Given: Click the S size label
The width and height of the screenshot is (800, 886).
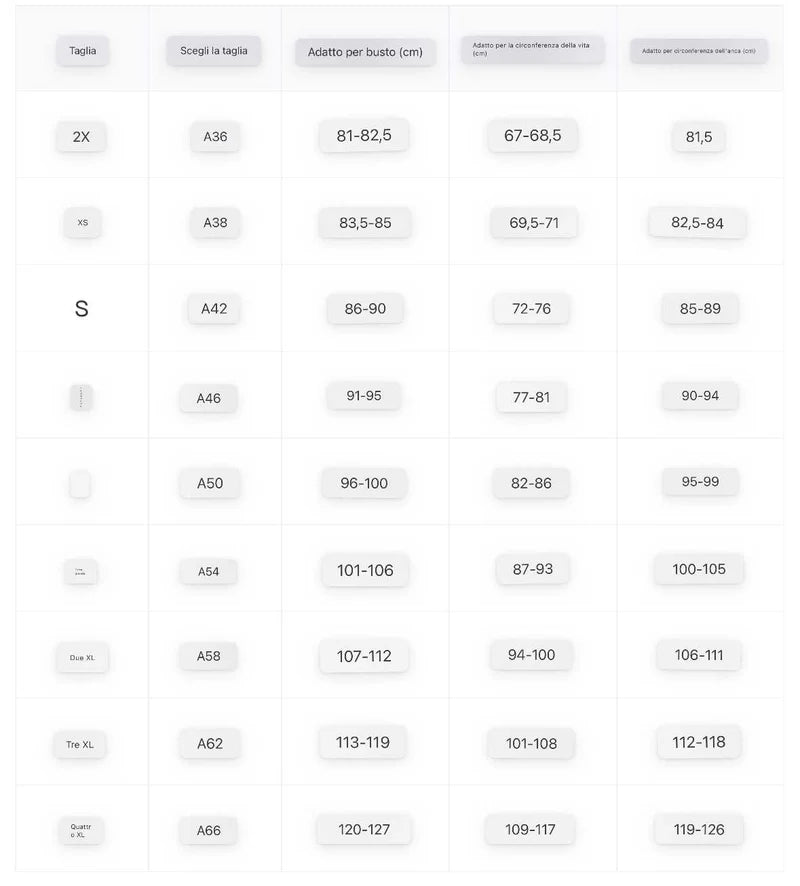Looking at the screenshot, I should click(x=82, y=309).
